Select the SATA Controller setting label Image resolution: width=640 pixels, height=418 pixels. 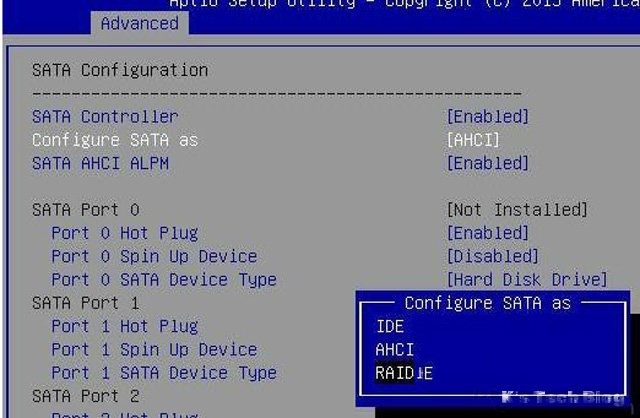[x=105, y=117]
